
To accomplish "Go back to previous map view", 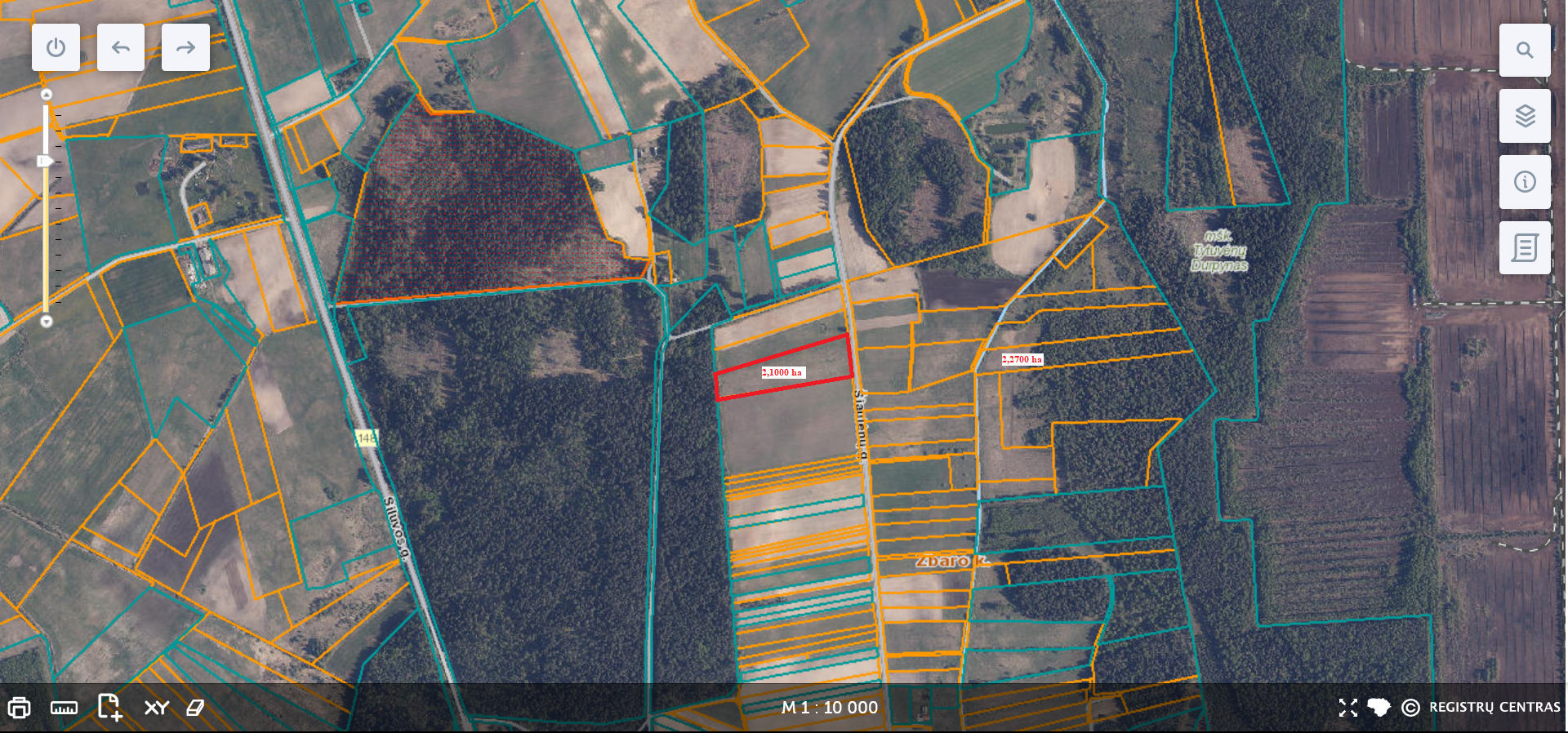I will point(121,47).
